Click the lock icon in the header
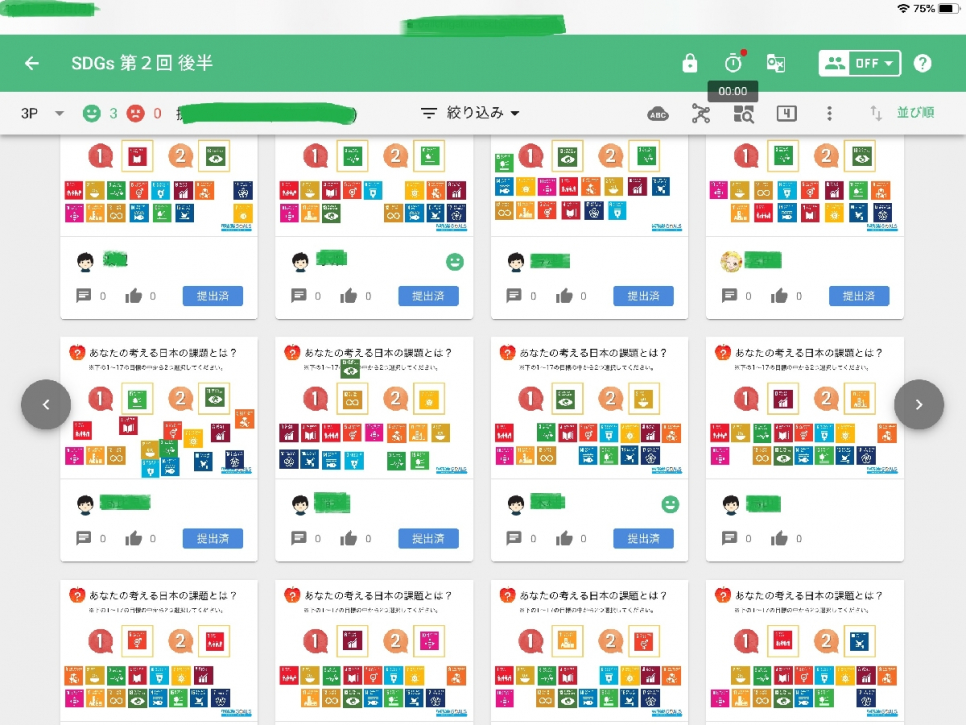The image size is (966, 725). coord(690,63)
